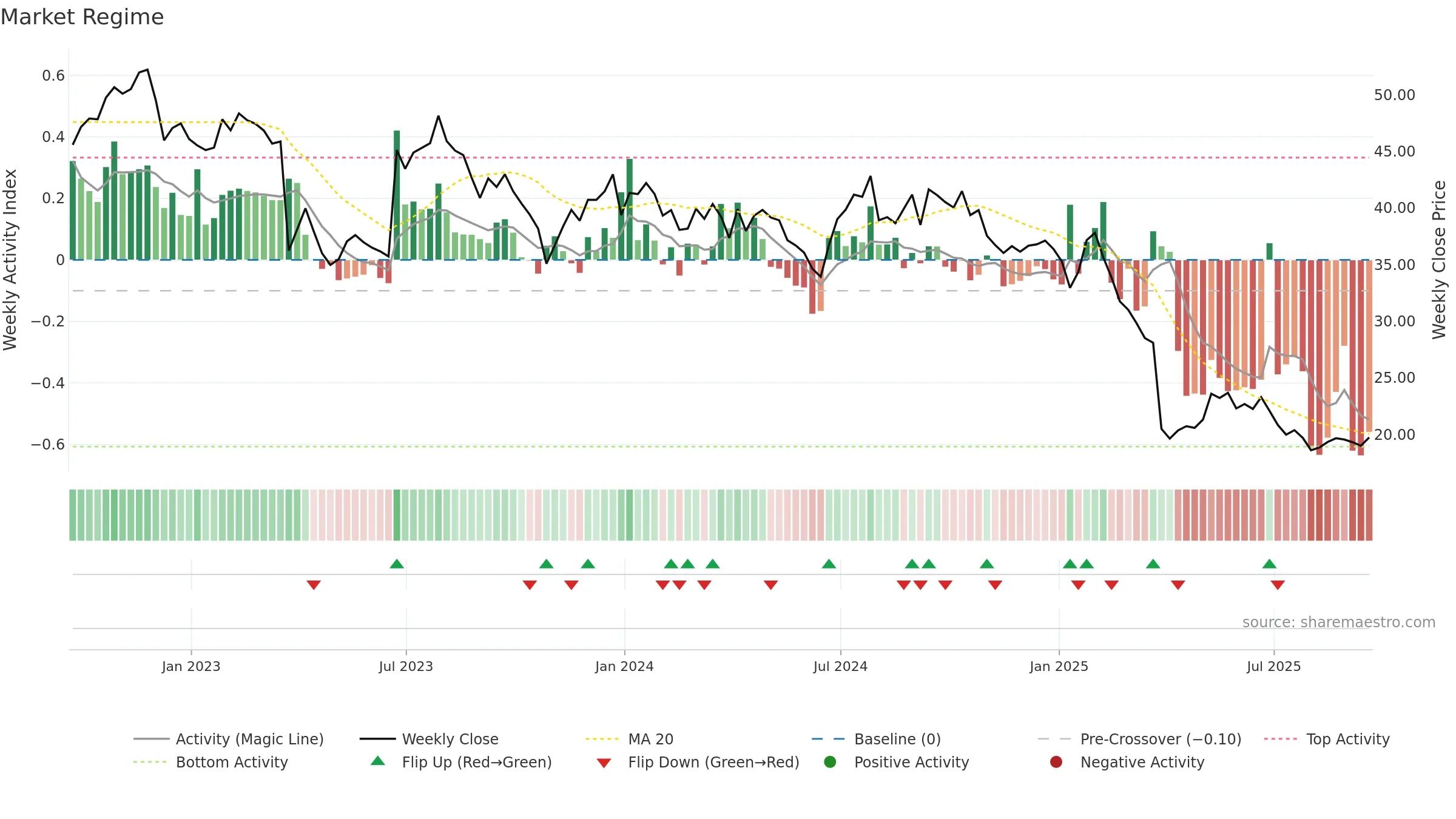Click the red Flip Down triangle in legend

point(604,763)
